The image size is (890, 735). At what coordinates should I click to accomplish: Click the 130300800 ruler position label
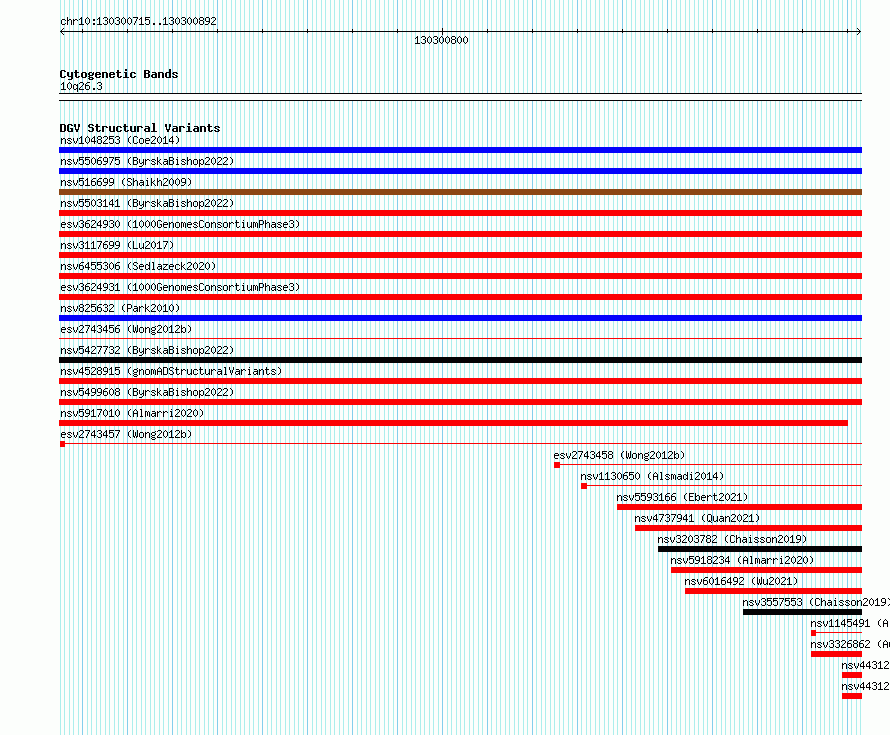pyautogui.click(x=441, y=40)
